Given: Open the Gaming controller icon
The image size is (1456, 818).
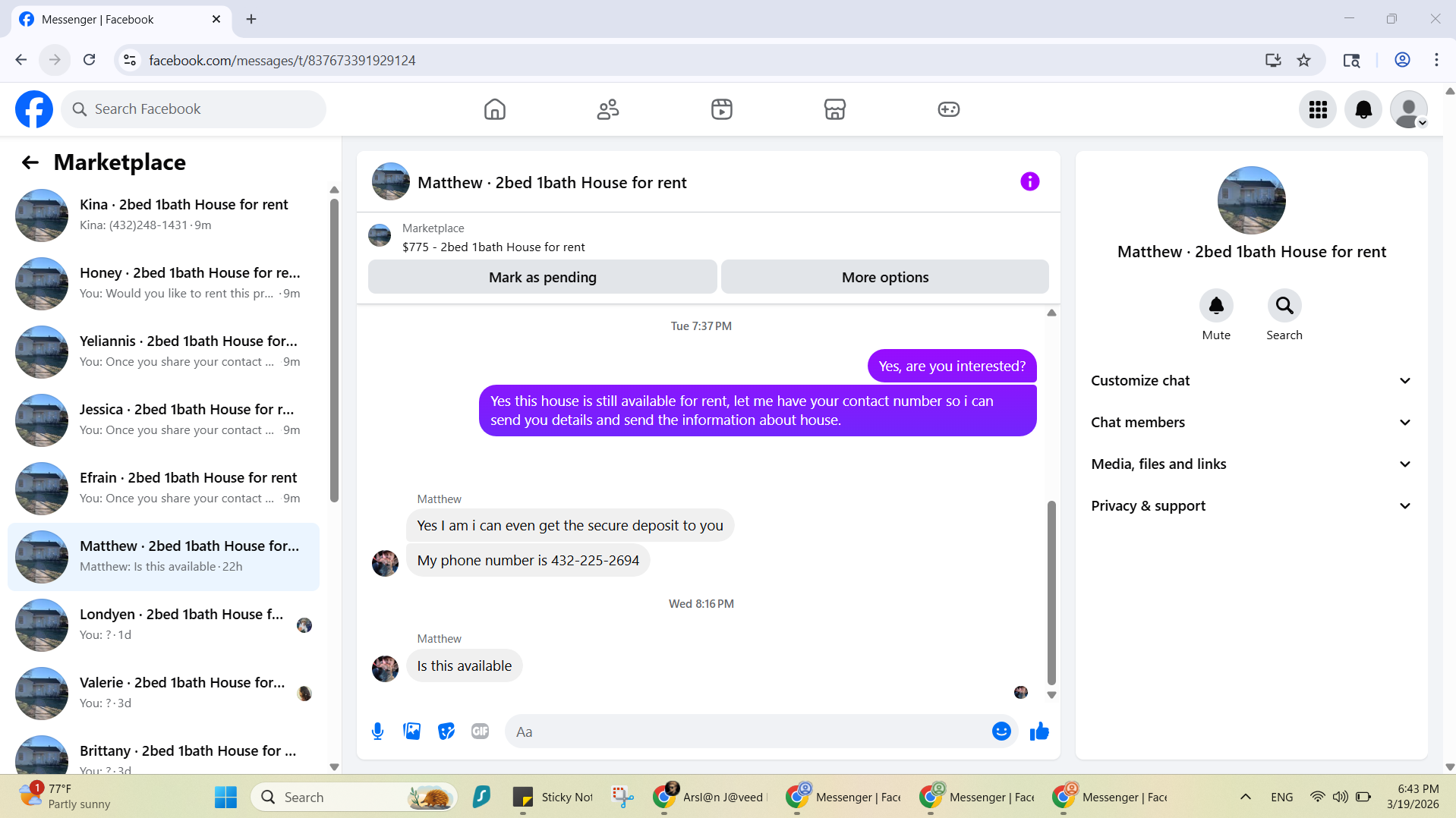Looking at the screenshot, I should (x=948, y=109).
